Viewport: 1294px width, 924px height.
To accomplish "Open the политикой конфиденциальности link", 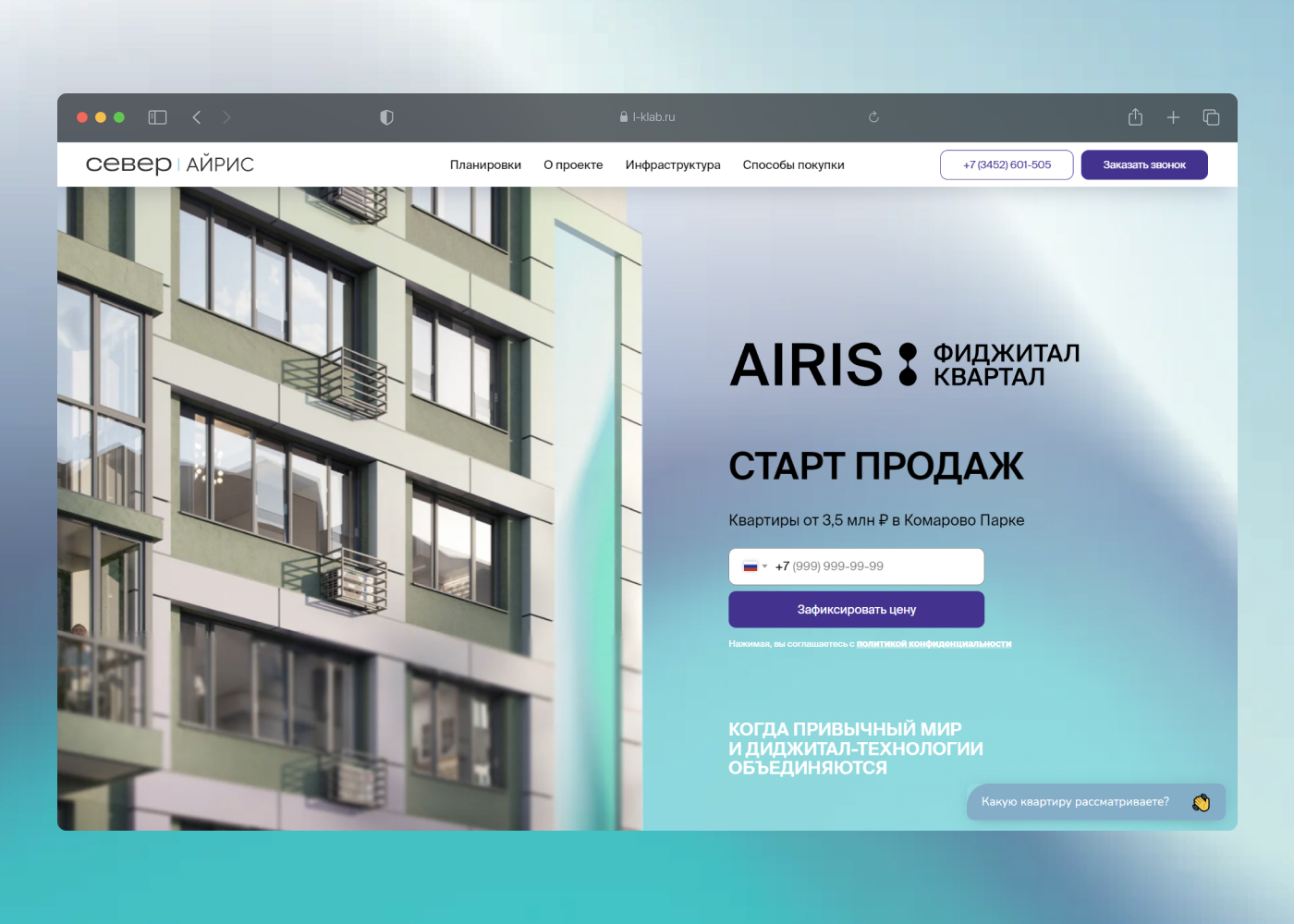I will 934,644.
